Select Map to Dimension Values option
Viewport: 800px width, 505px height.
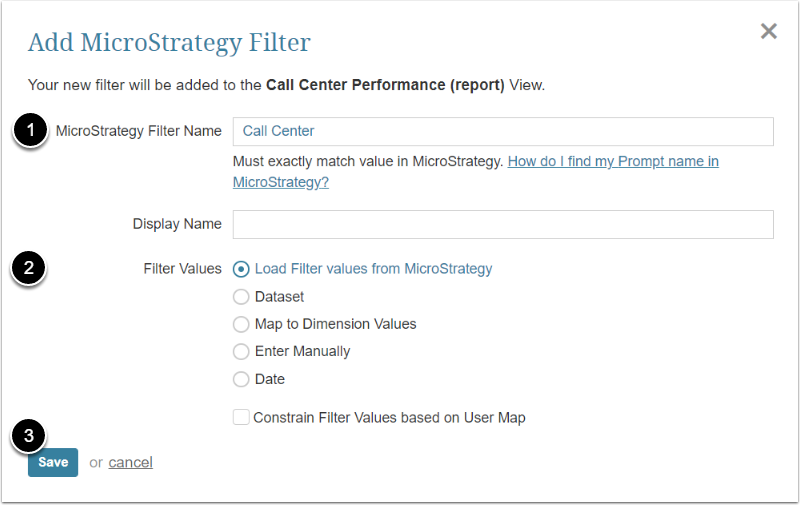pos(241,324)
